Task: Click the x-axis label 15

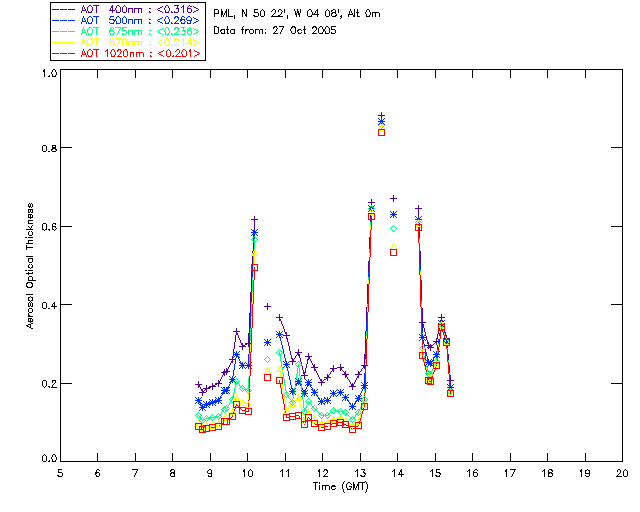Action: coord(435,473)
